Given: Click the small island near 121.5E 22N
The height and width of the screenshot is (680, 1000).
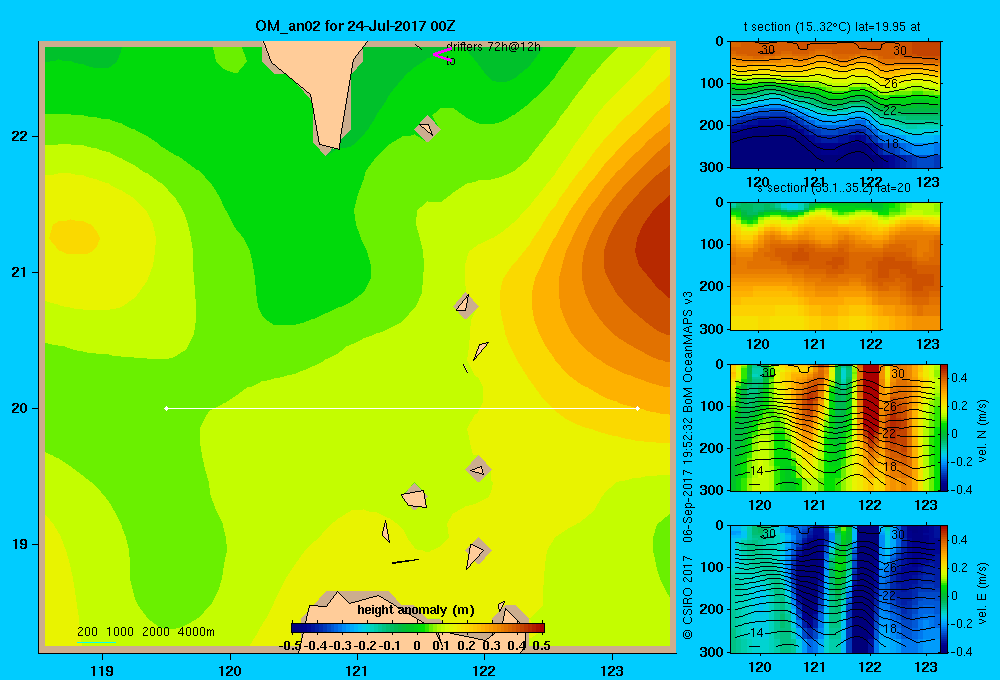Looking at the screenshot, I should coord(427,129).
